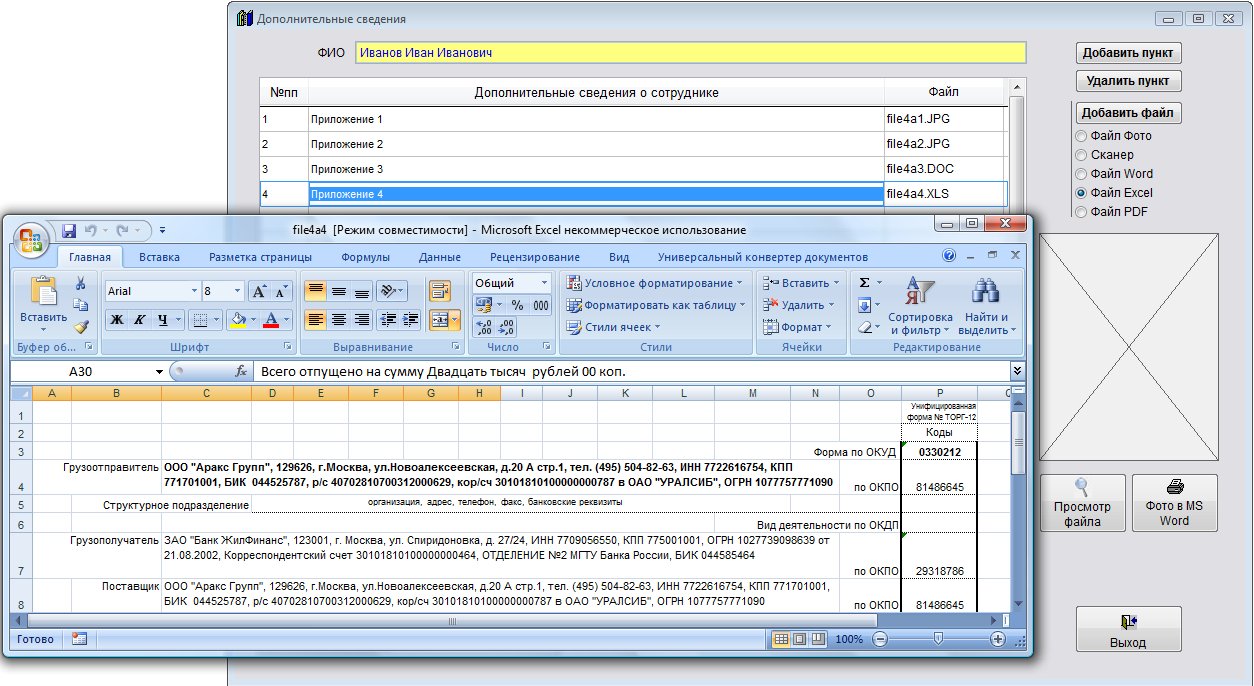Screen dimensions: 1254x686
Task: Open the Arial font name dropdown
Action: (x=194, y=291)
